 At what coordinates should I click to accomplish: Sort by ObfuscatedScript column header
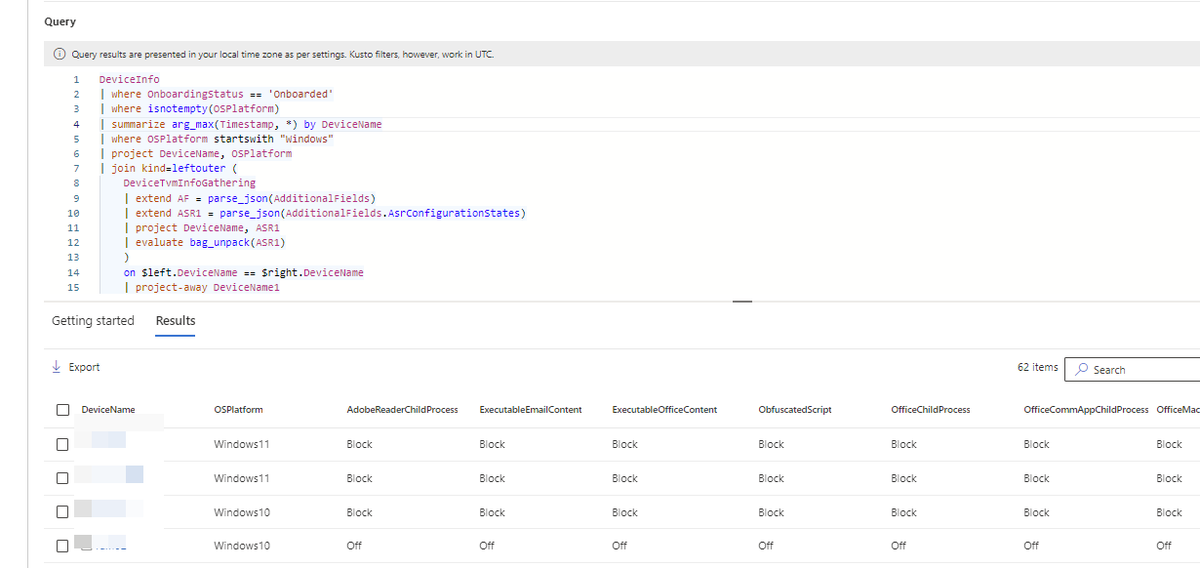pos(795,410)
